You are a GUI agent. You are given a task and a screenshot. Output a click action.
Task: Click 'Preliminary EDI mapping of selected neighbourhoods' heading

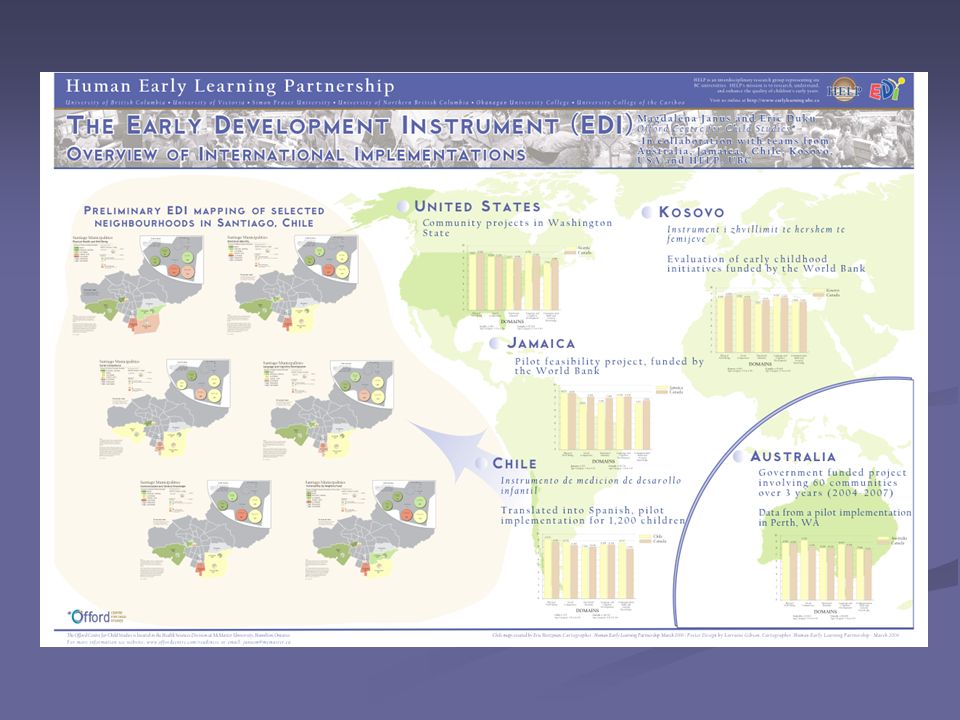pyautogui.click(x=204, y=217)
